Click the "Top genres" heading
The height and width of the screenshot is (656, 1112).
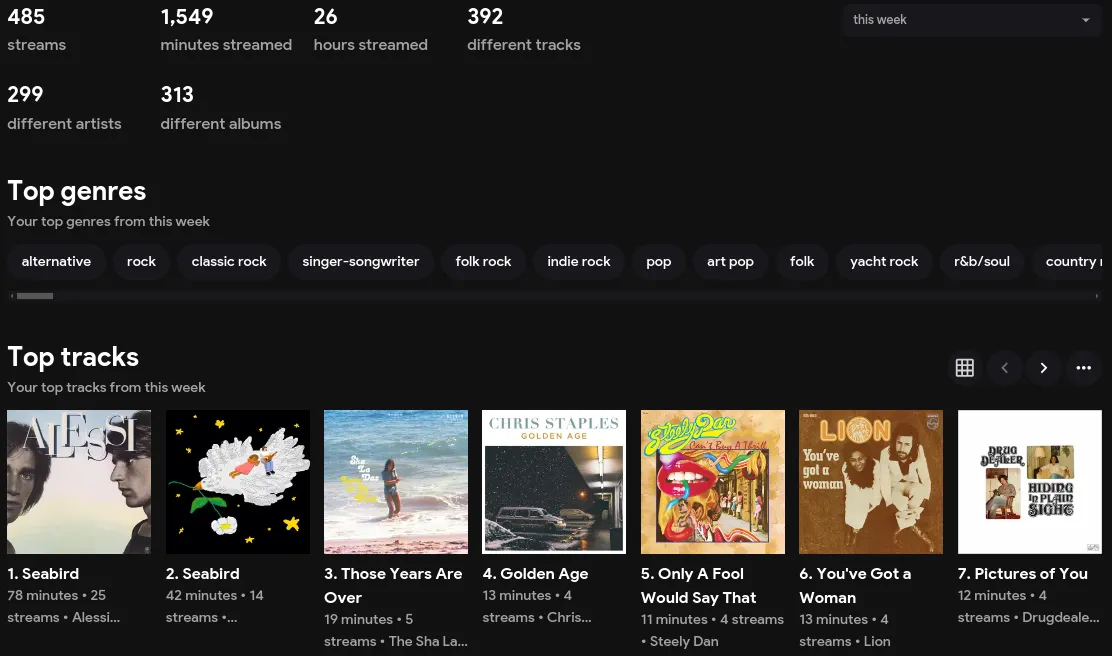coord(77,191)
